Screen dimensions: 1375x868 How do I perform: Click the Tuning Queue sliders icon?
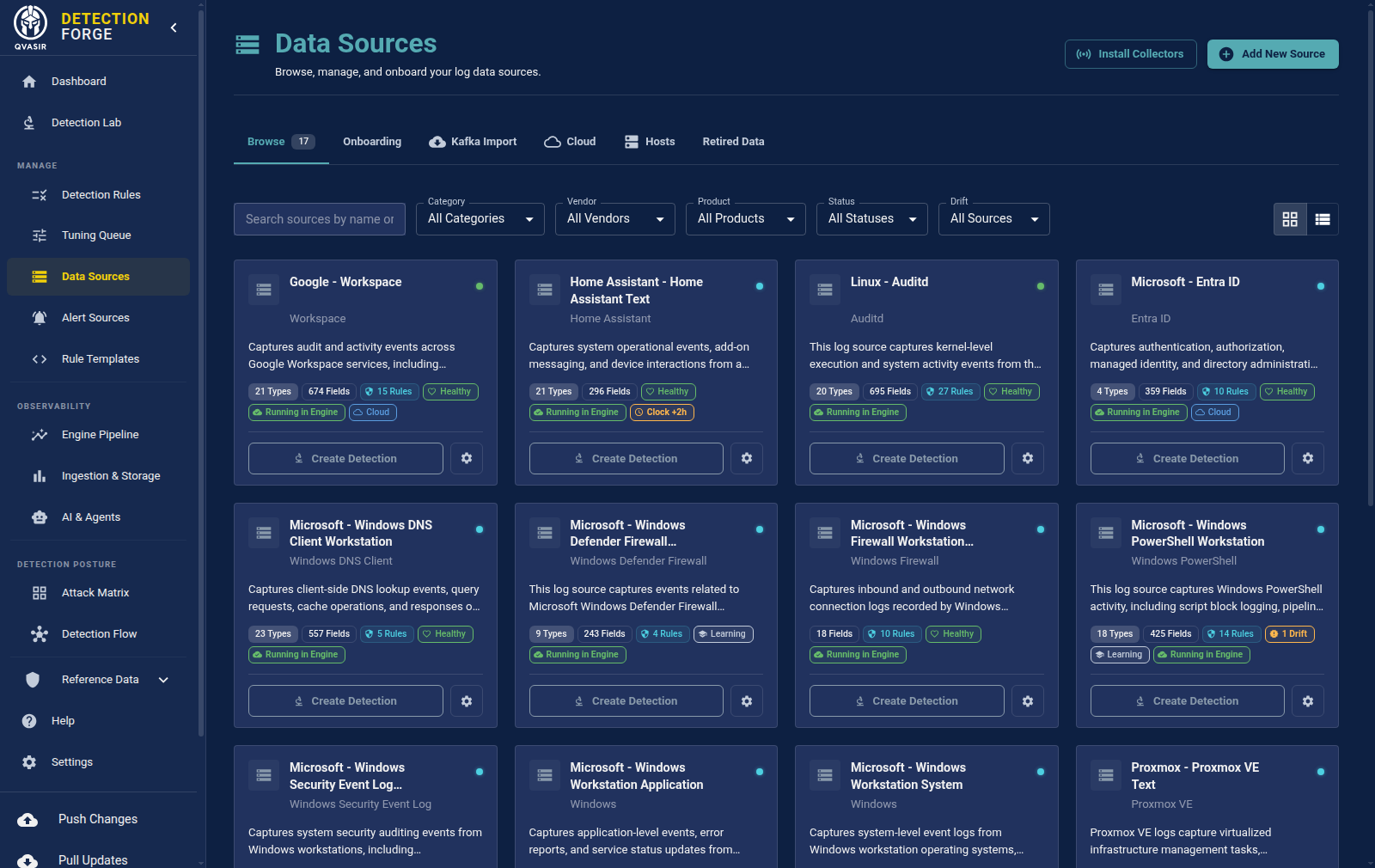click(x=40, y=235)
